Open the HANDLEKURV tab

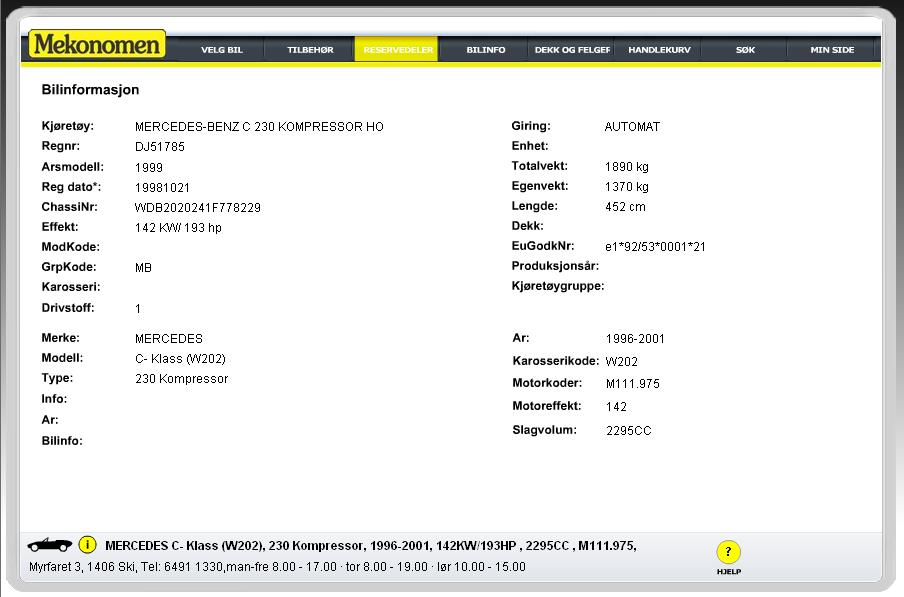659,50
